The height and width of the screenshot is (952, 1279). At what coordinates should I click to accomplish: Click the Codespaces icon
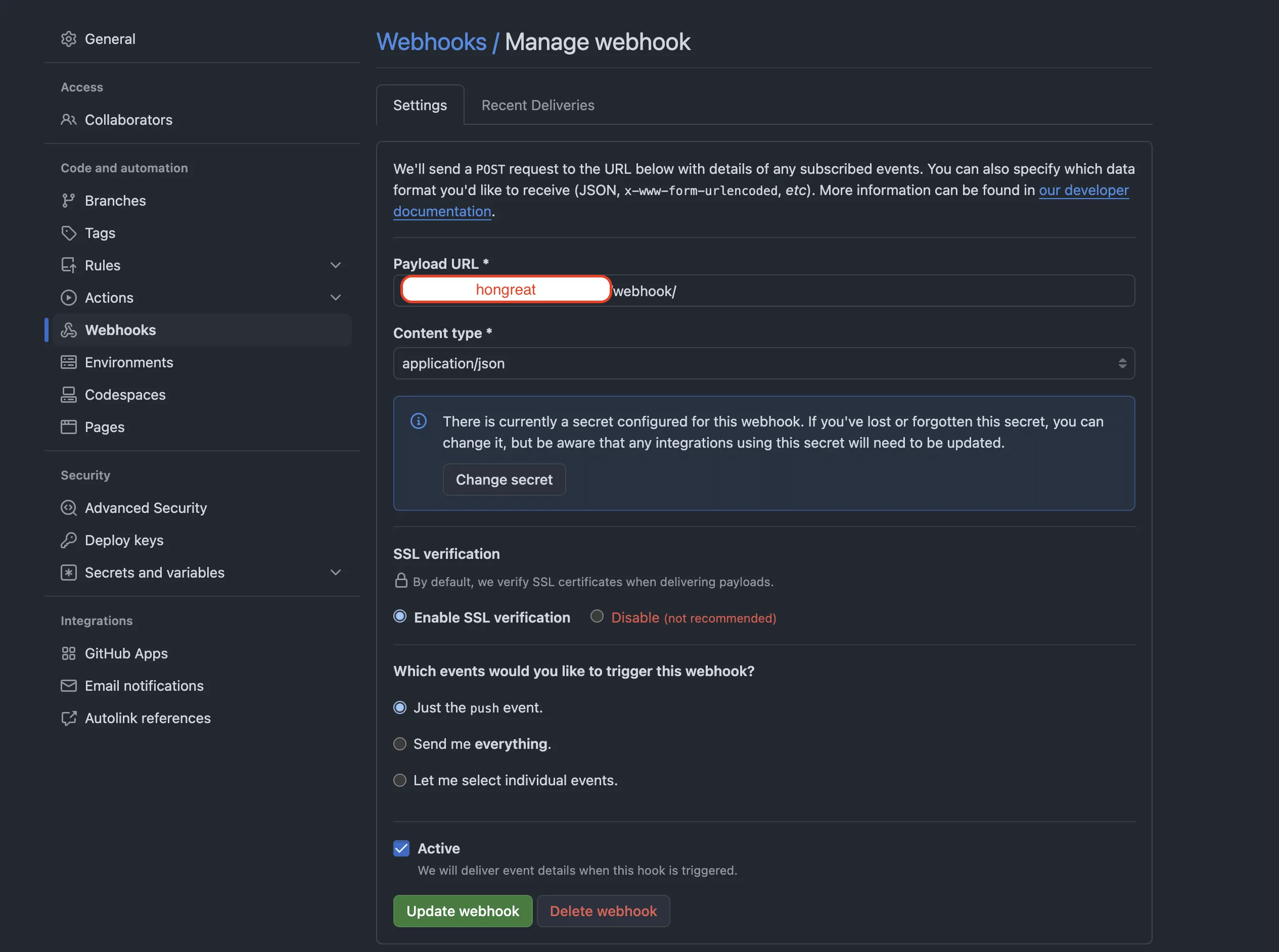[69, 394]
